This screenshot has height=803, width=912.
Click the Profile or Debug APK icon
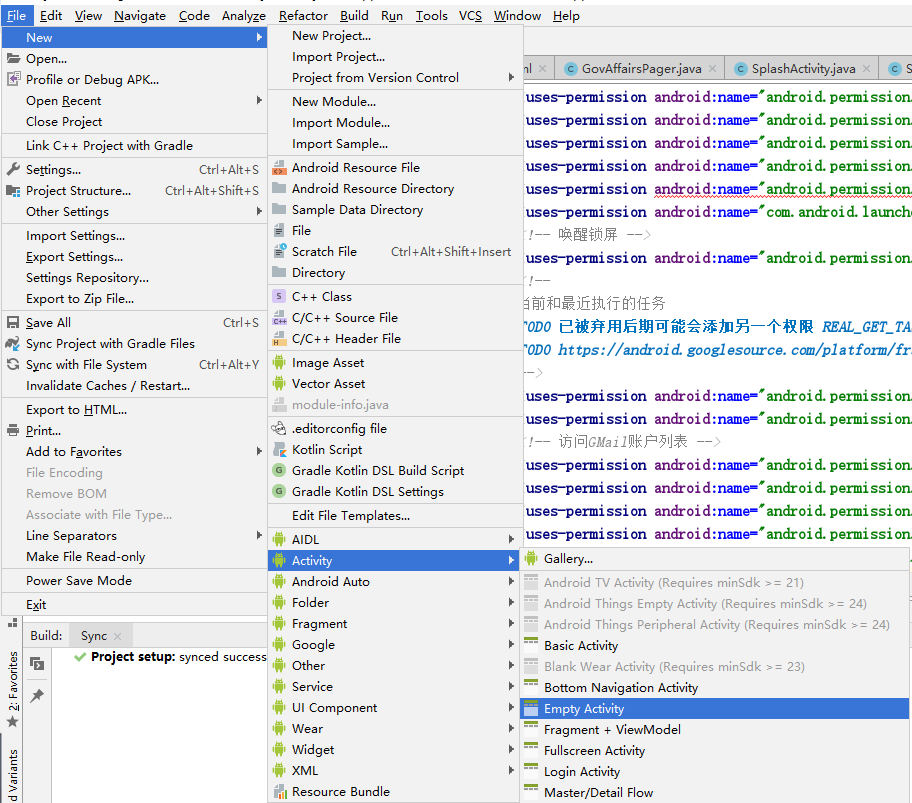click(x=13, y=79)
